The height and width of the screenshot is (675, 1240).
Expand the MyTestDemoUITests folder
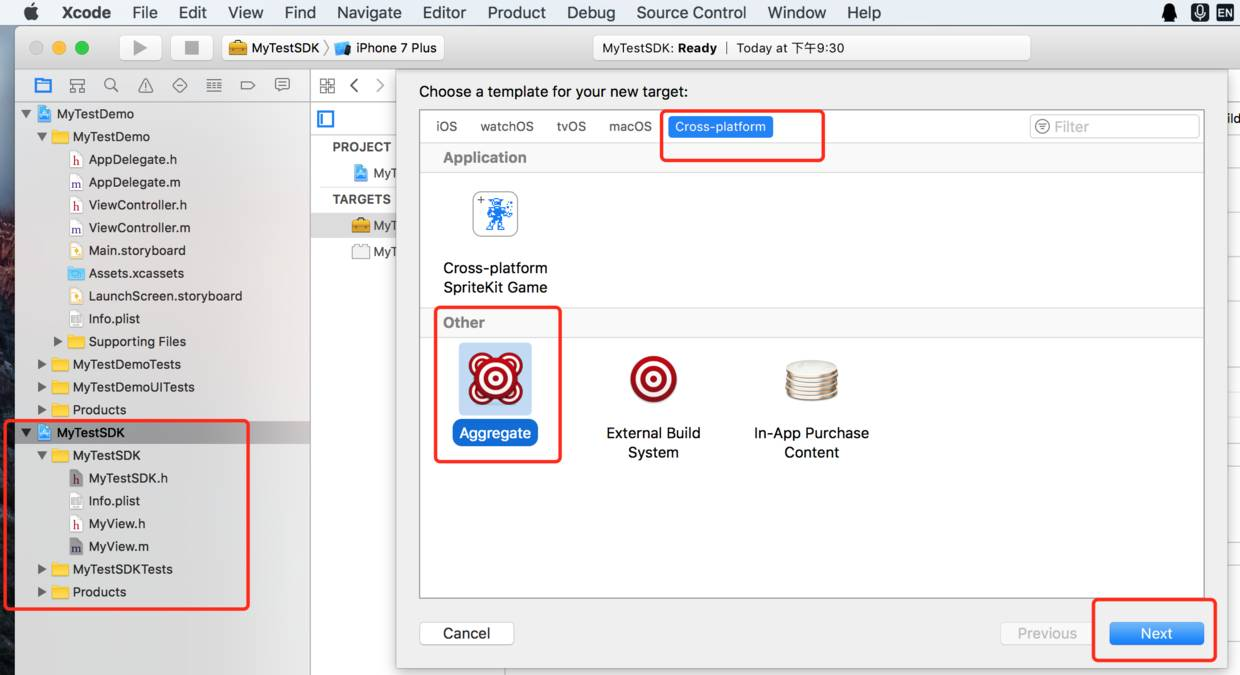pyautogui.click(x=42, y=387)
